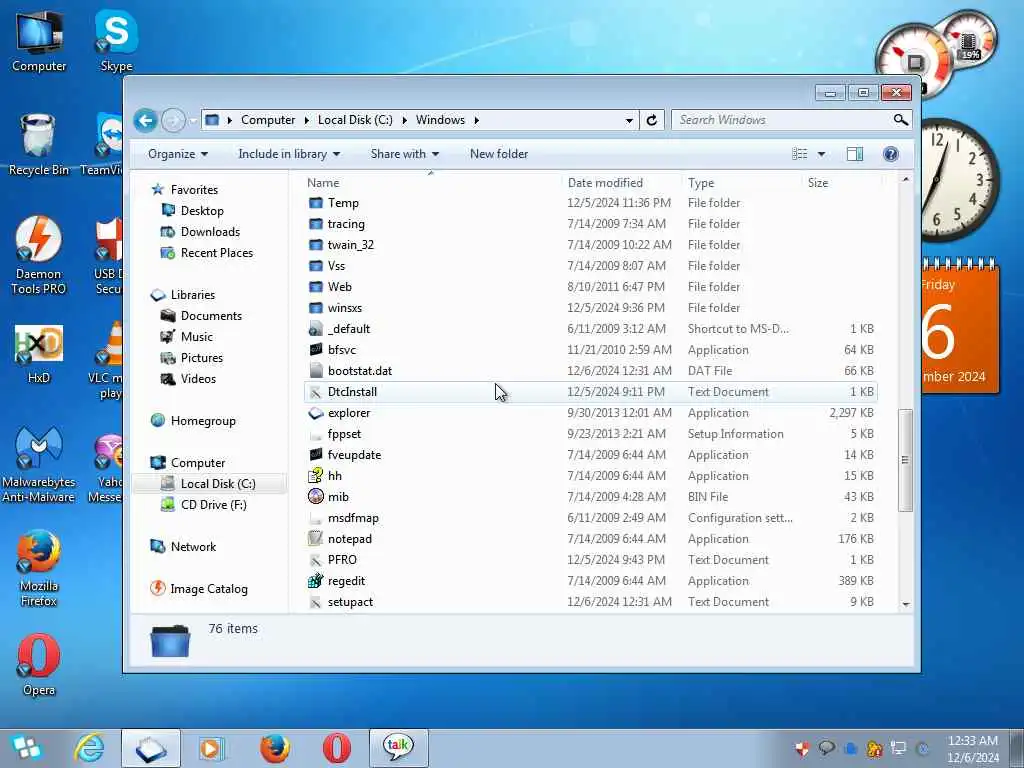Open Explorer help question mark icon
The image size is (1024, 768).
click(890, 154)
